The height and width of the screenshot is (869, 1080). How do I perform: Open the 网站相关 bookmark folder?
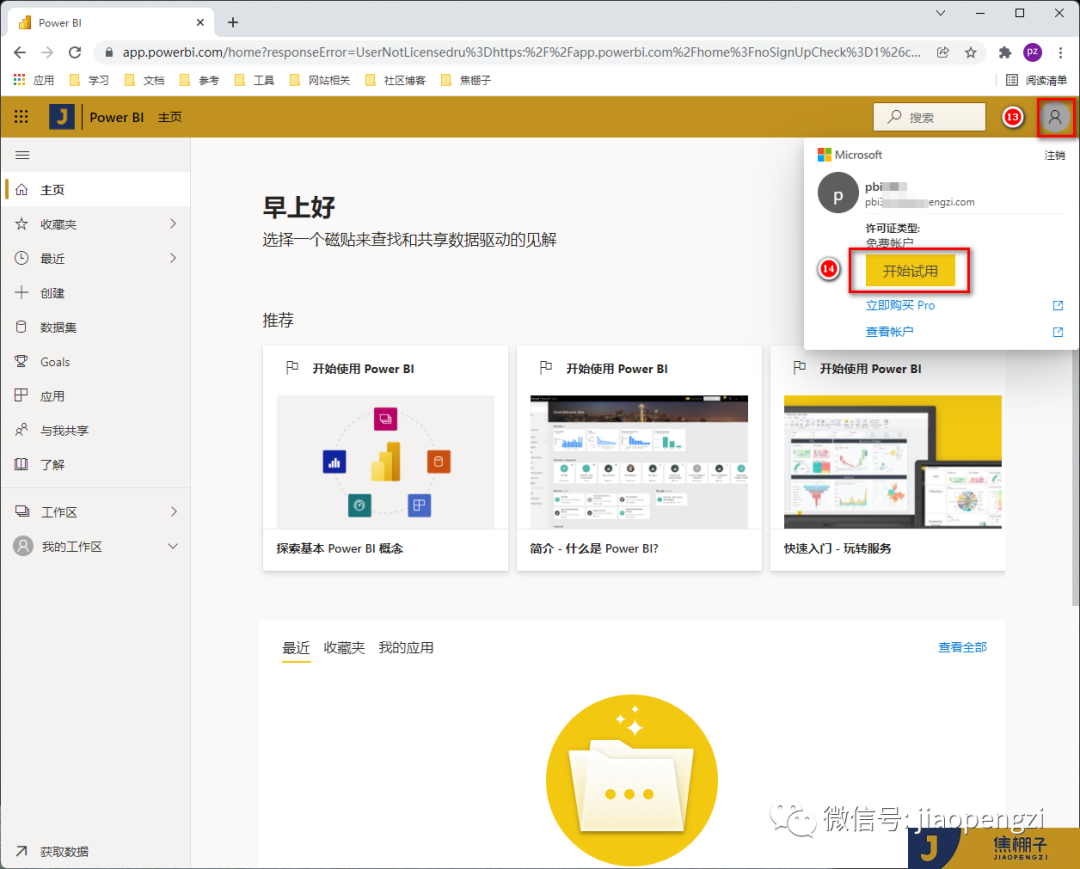(x=320, y=80)
